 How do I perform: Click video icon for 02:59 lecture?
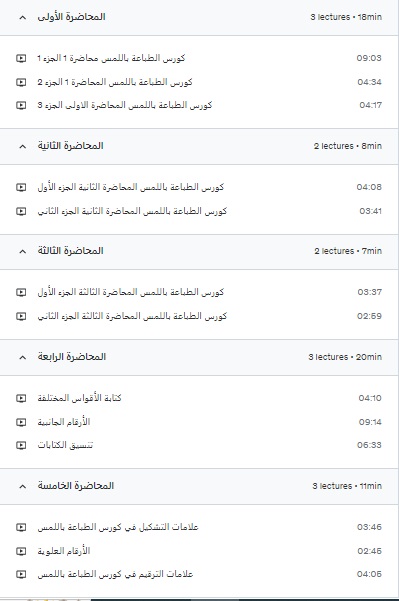(x=21, y=316)
